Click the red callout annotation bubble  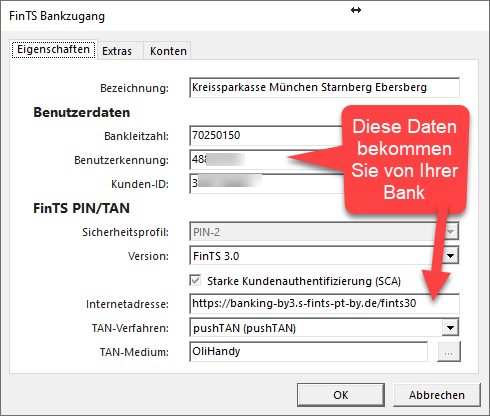click(x=405, y=159)
